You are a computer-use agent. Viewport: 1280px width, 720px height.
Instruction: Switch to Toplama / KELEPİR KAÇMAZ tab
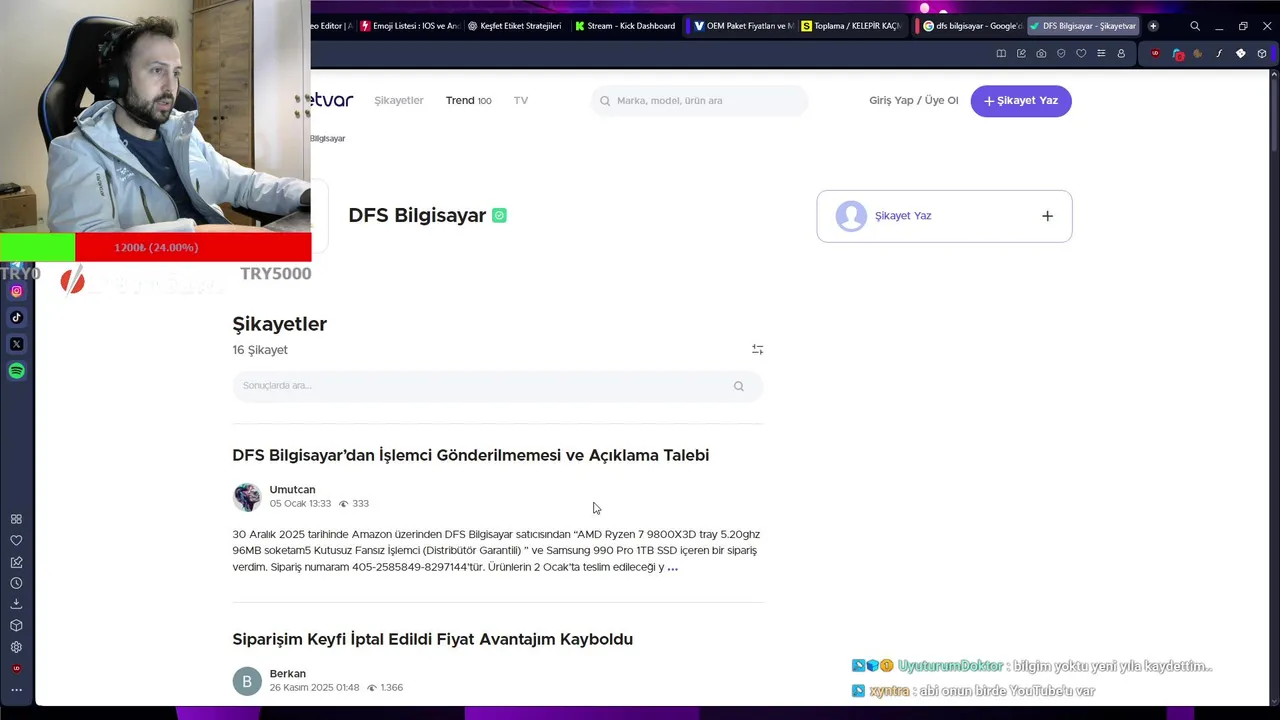[x=850, y=26]
